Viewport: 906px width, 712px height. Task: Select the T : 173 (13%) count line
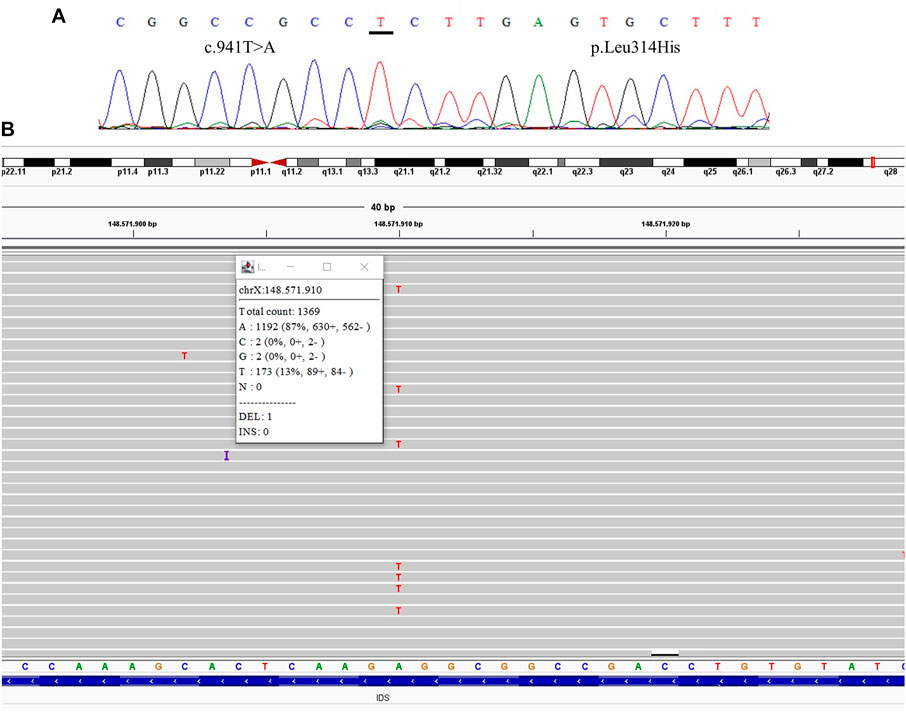point(296,372)
